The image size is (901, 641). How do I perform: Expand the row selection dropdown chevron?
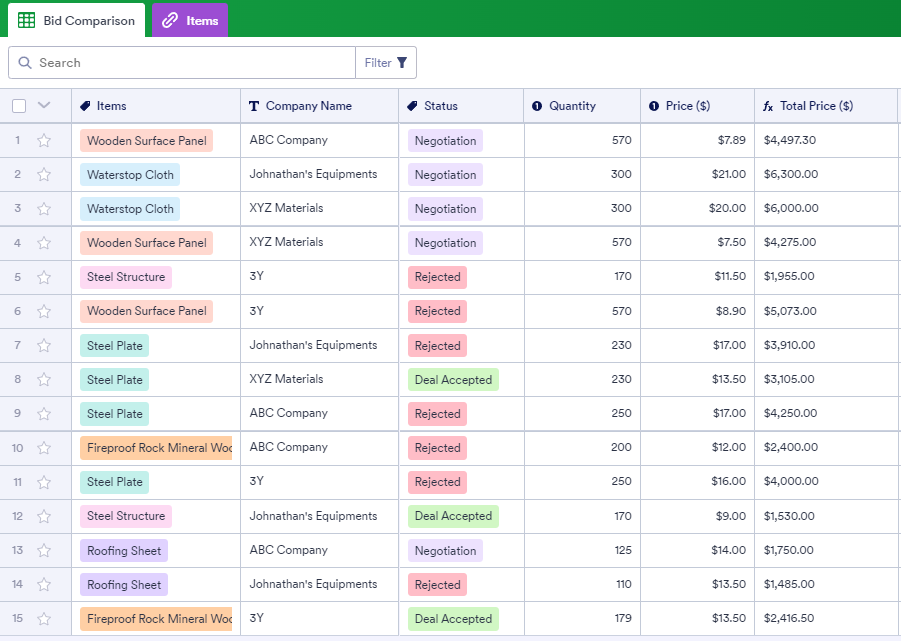[x=44, y=105]
